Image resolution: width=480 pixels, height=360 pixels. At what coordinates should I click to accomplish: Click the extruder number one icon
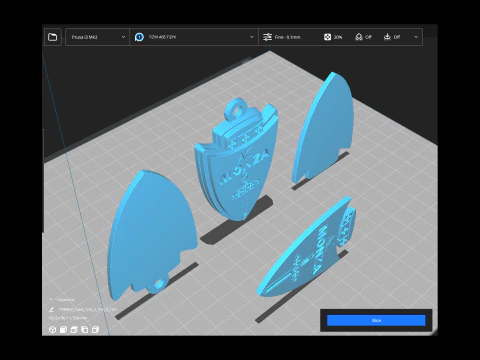click(x=139, y=37)
